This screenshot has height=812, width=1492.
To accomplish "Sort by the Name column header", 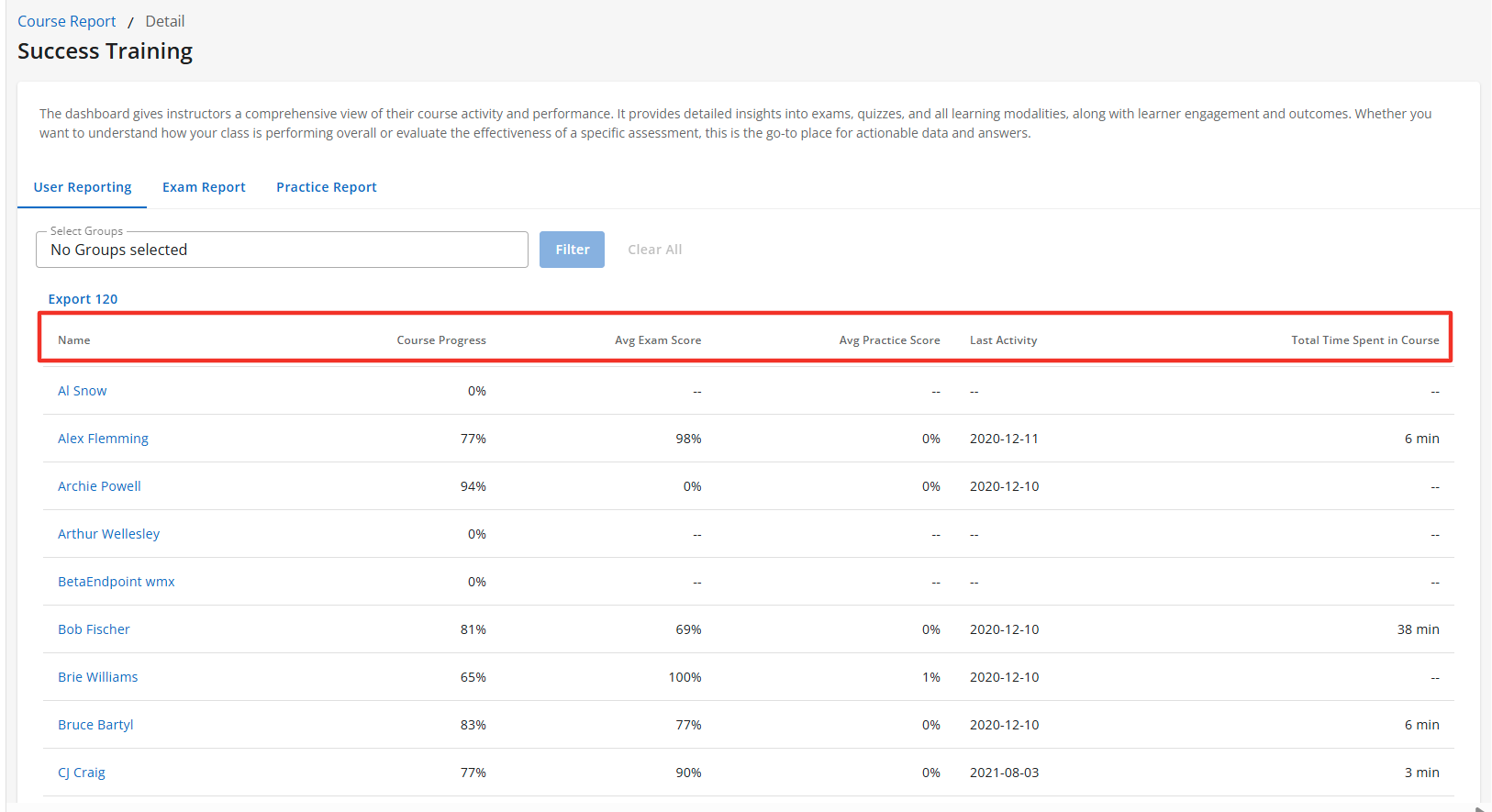I will pos(74,340).
